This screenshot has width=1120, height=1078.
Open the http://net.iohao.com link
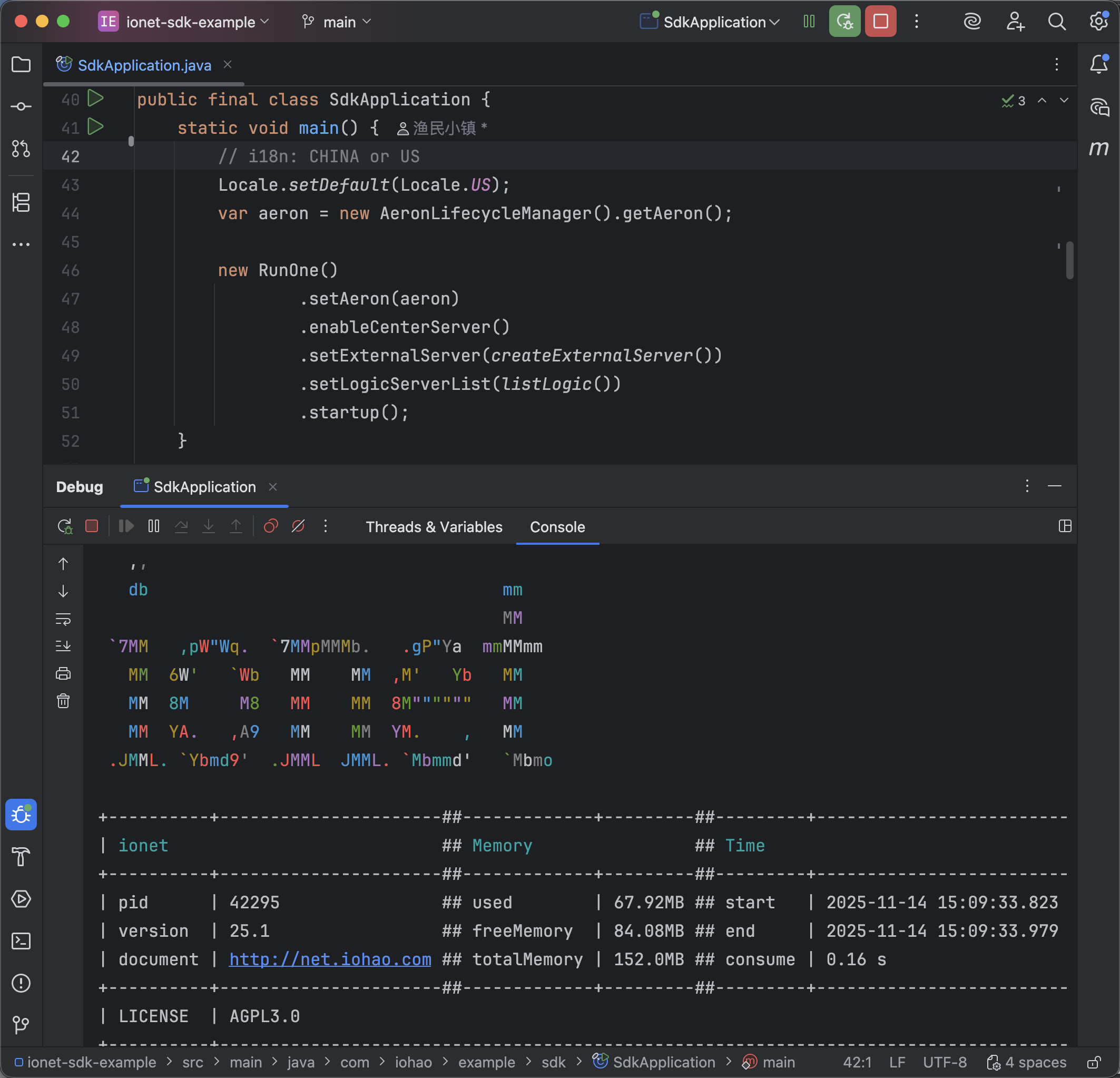coord(330,959)
